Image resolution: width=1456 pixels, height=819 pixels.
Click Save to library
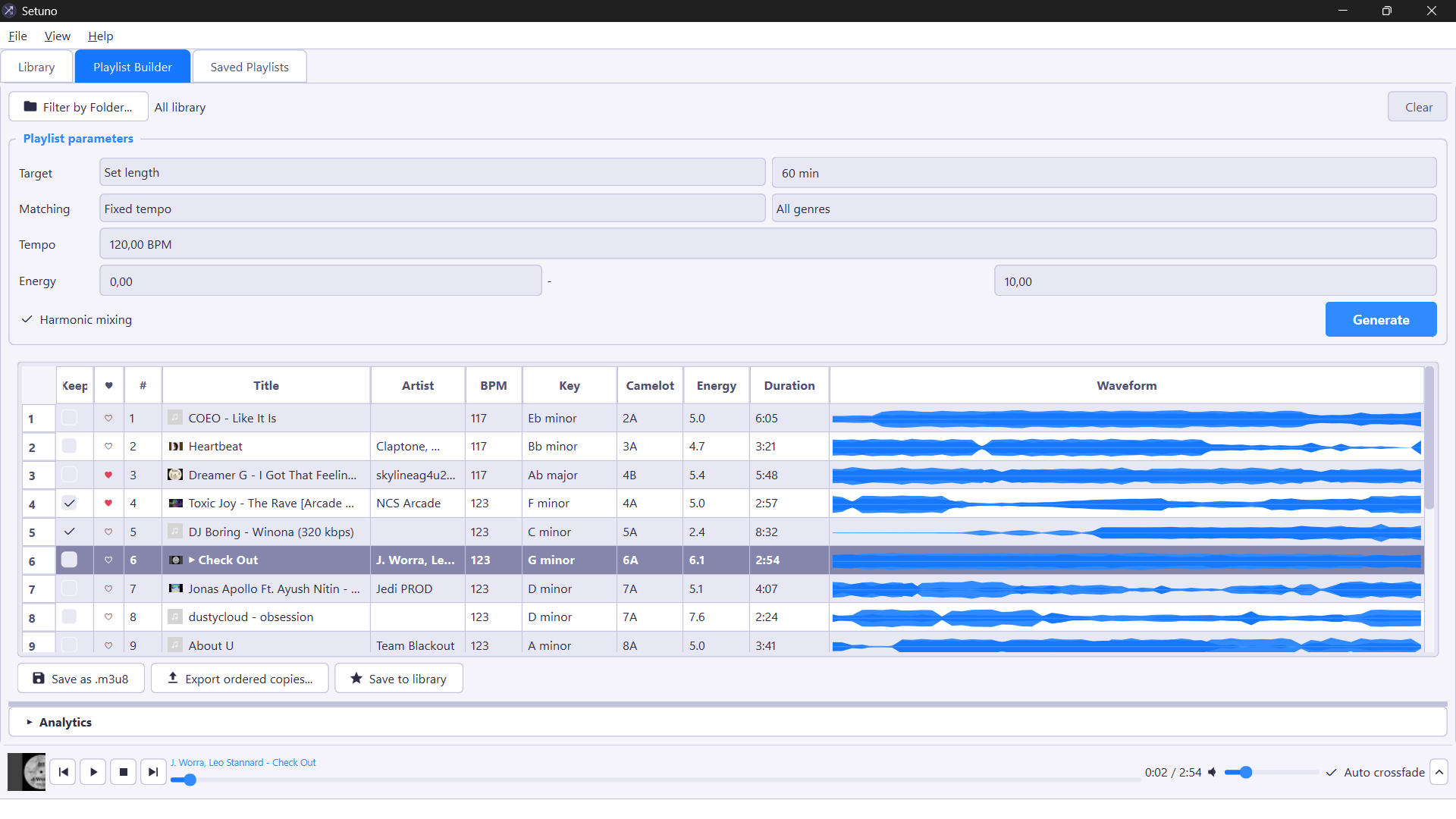399,678
